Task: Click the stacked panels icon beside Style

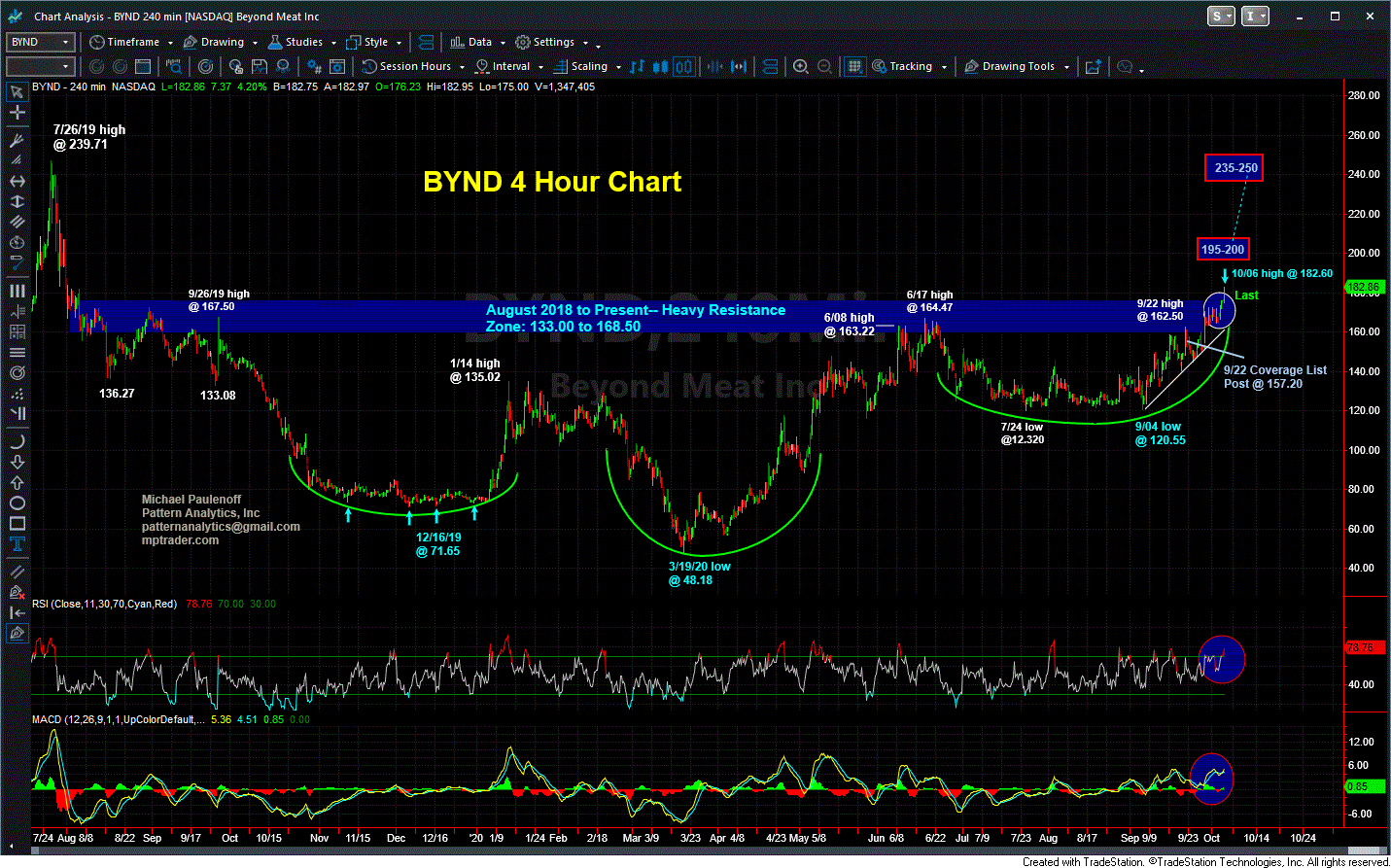Action: pyautogui.click(x=426, y=42)
